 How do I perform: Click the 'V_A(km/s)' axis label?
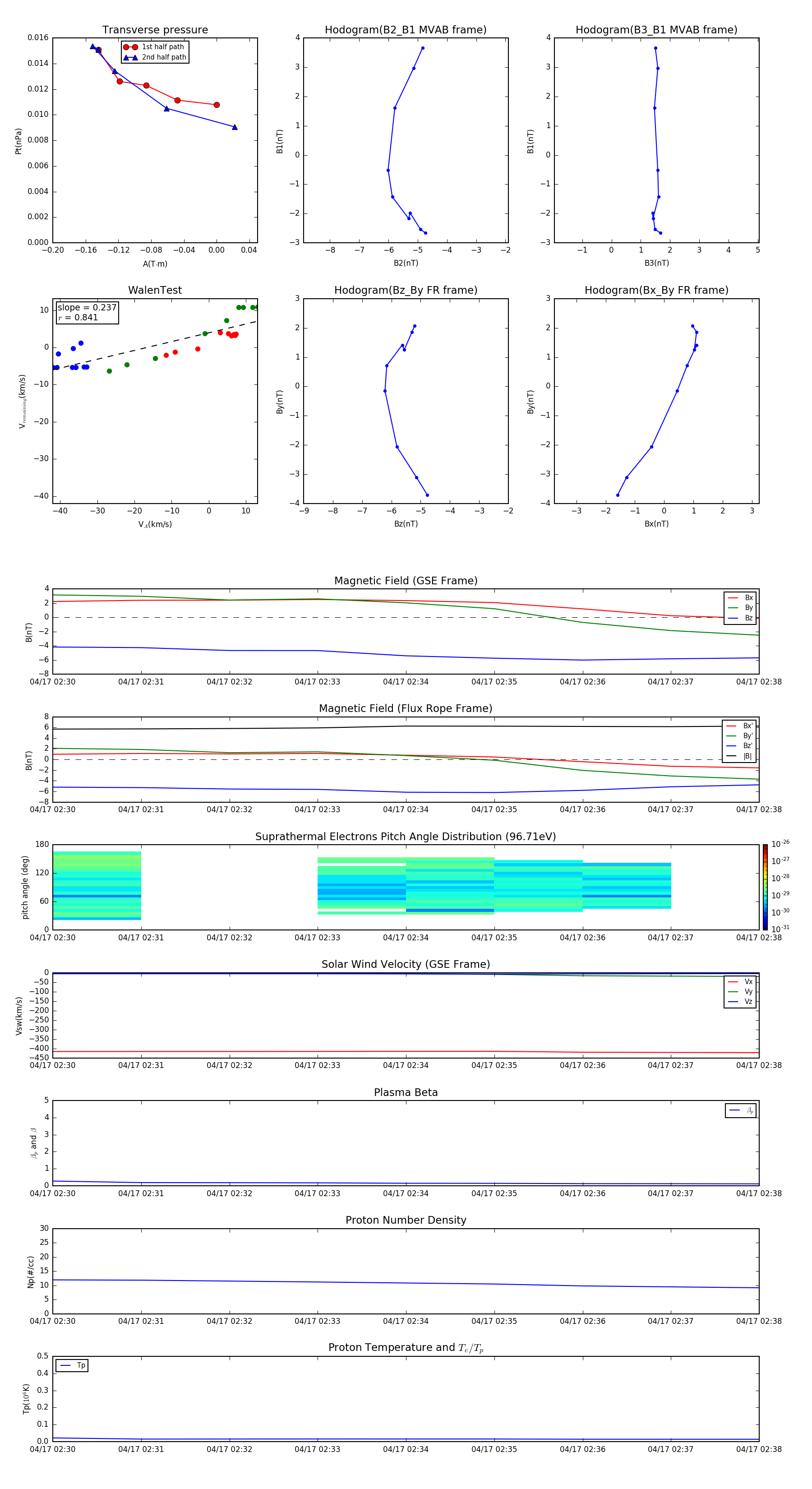(155, 524)
